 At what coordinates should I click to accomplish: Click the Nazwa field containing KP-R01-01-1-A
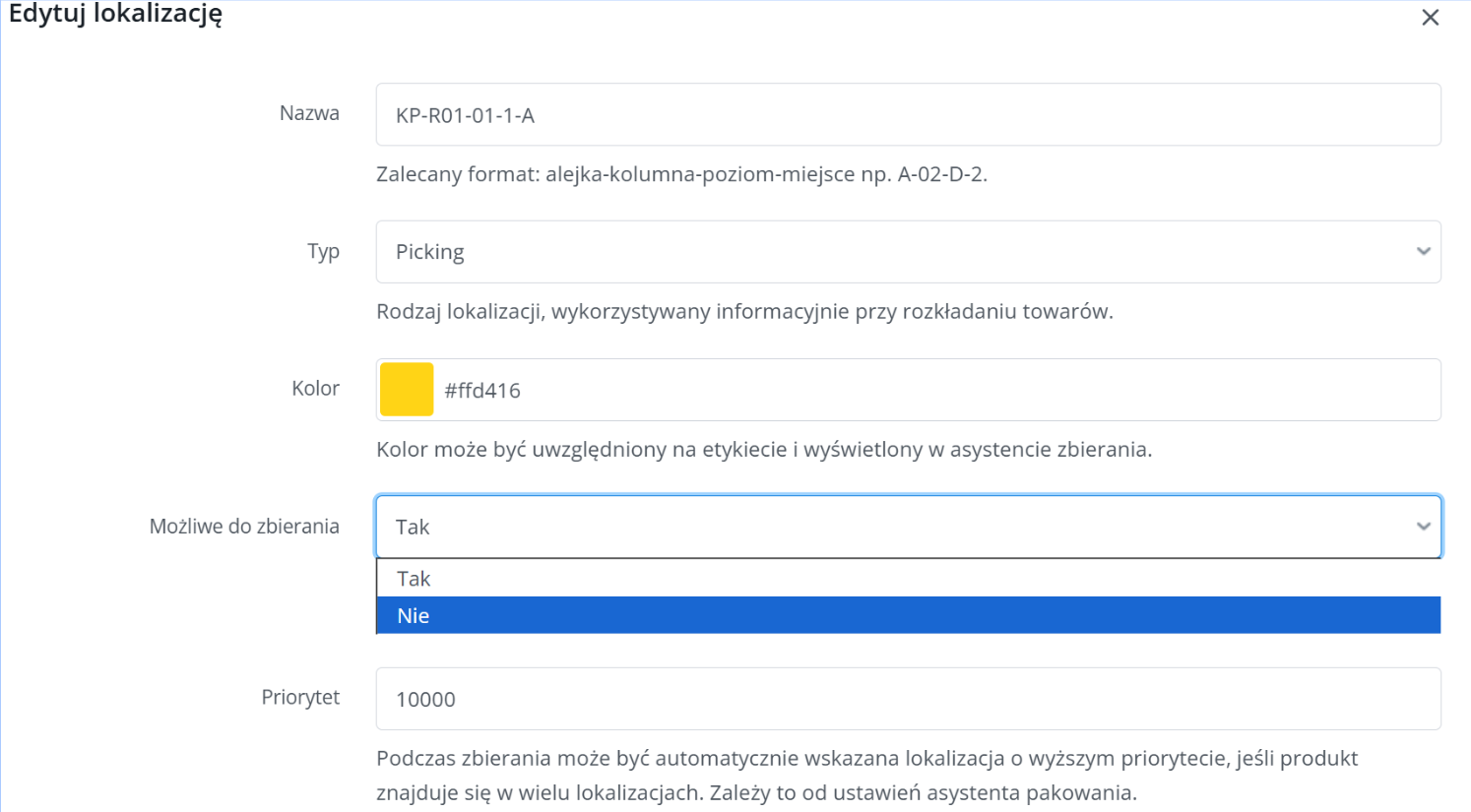point(906,115)
